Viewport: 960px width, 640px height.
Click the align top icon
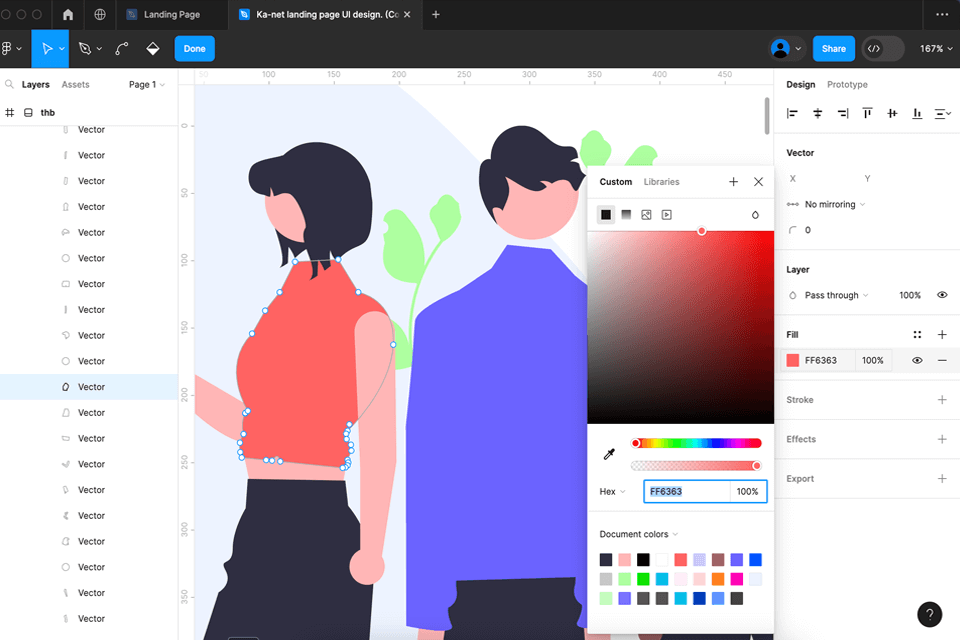click(868, 113)
